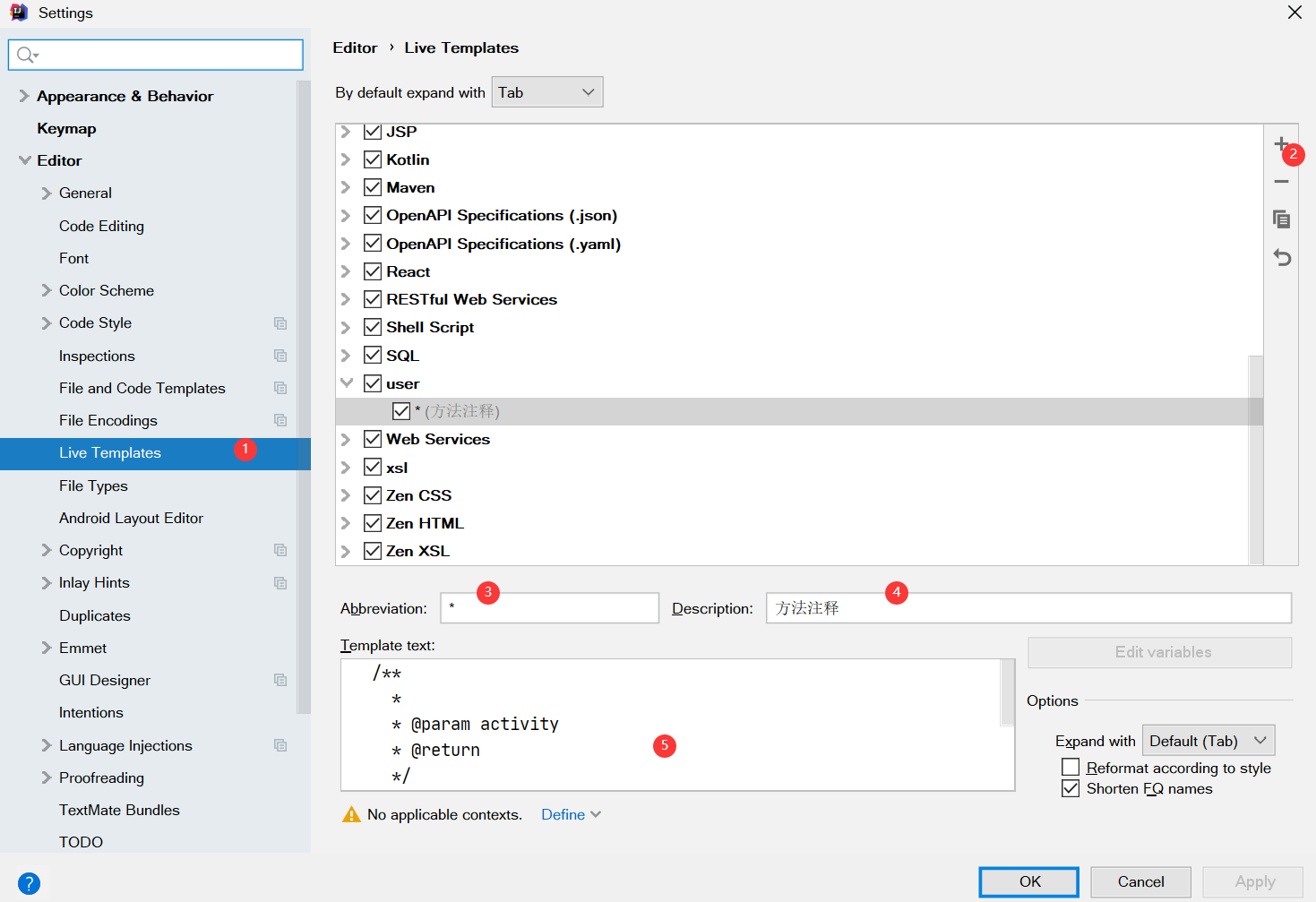
Task: Click the warning triangle near No applicable contexts
Action: [x=352, y=814]
